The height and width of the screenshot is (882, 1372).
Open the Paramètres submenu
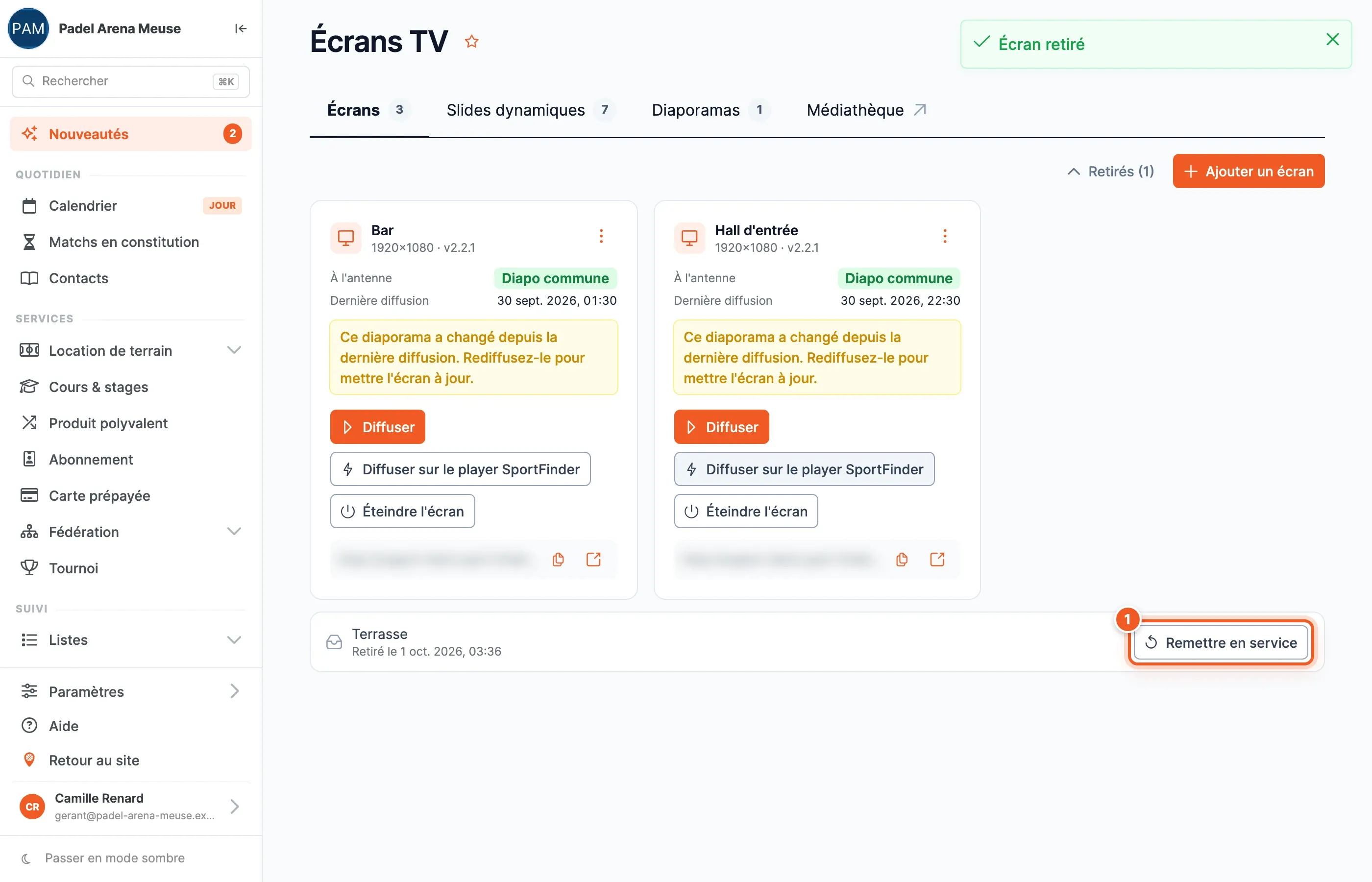131,691
